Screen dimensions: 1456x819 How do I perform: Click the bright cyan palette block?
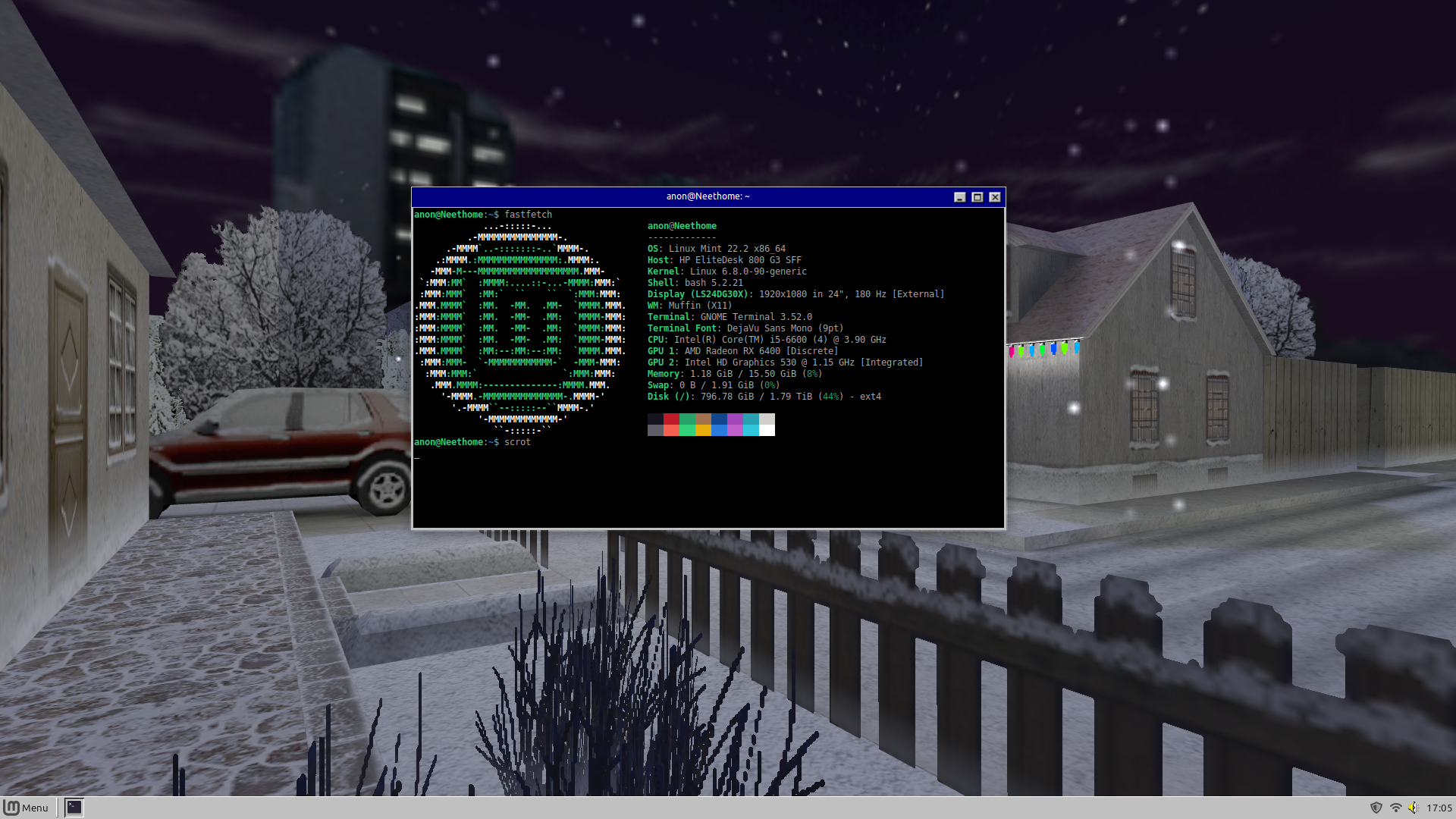click(751, 430)
